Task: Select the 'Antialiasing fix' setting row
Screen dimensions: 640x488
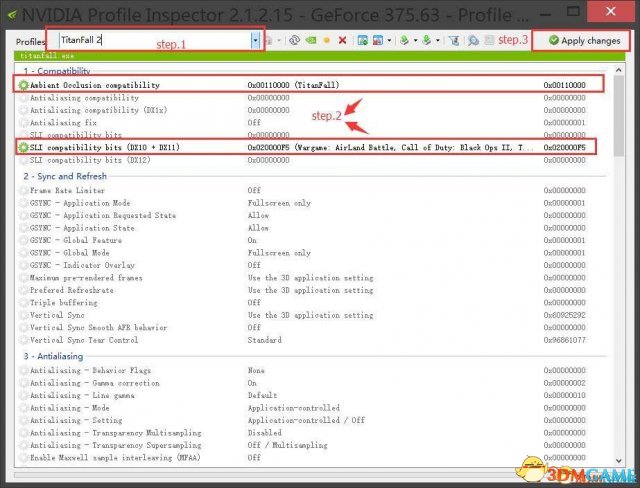Action: click(x=313, y=122)
